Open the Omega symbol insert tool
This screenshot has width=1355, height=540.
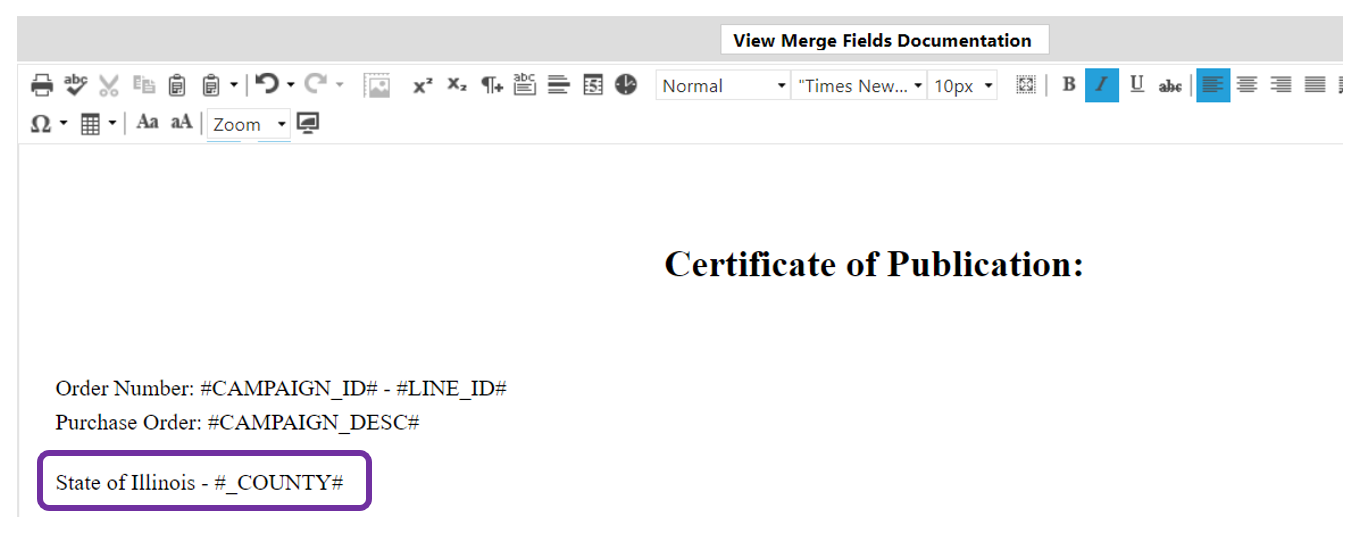pyautogui.click(x=41, y=124)
